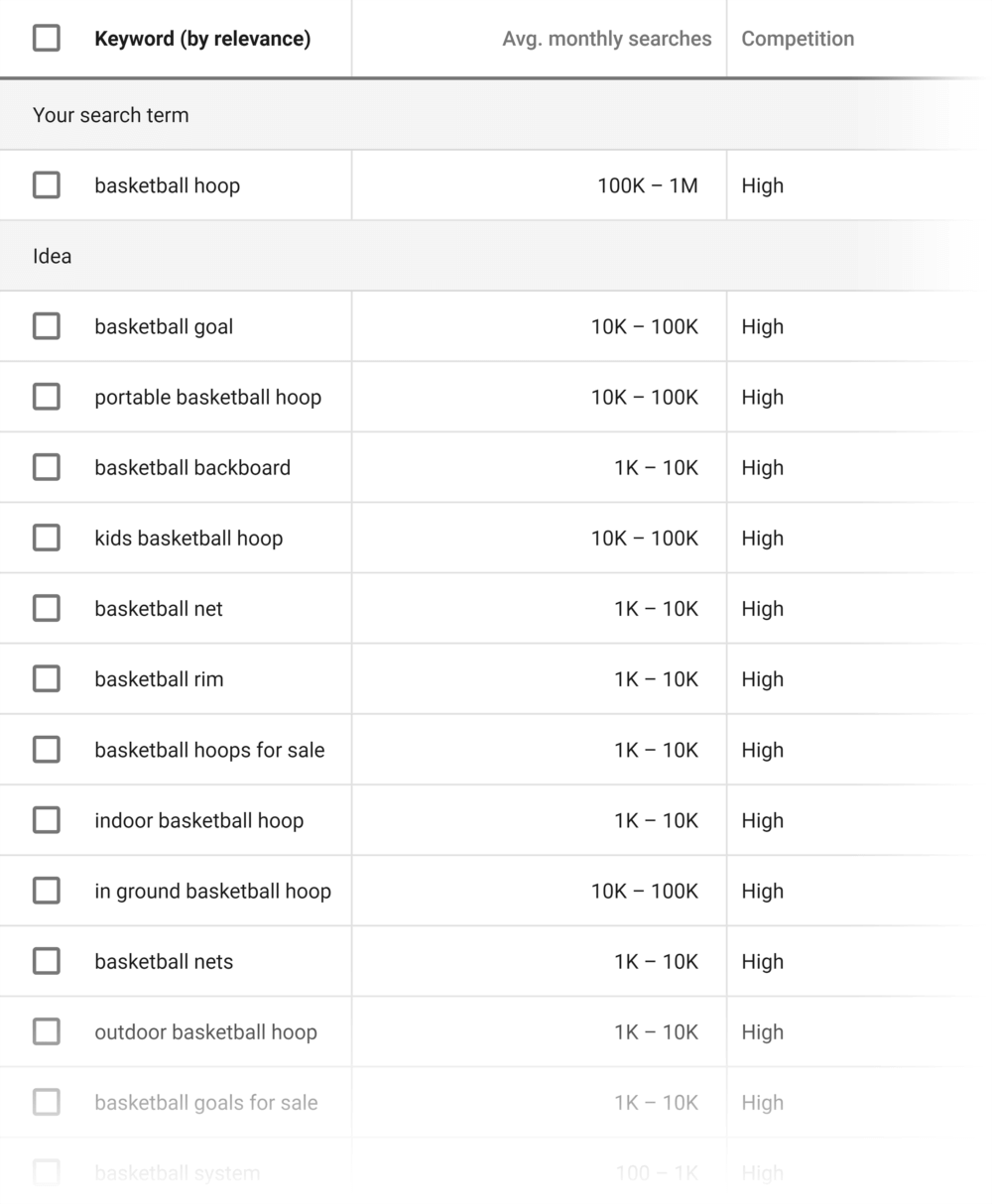Check the box for basketball hoop
Screen dimensions: 992x1204
pos(46,185)
